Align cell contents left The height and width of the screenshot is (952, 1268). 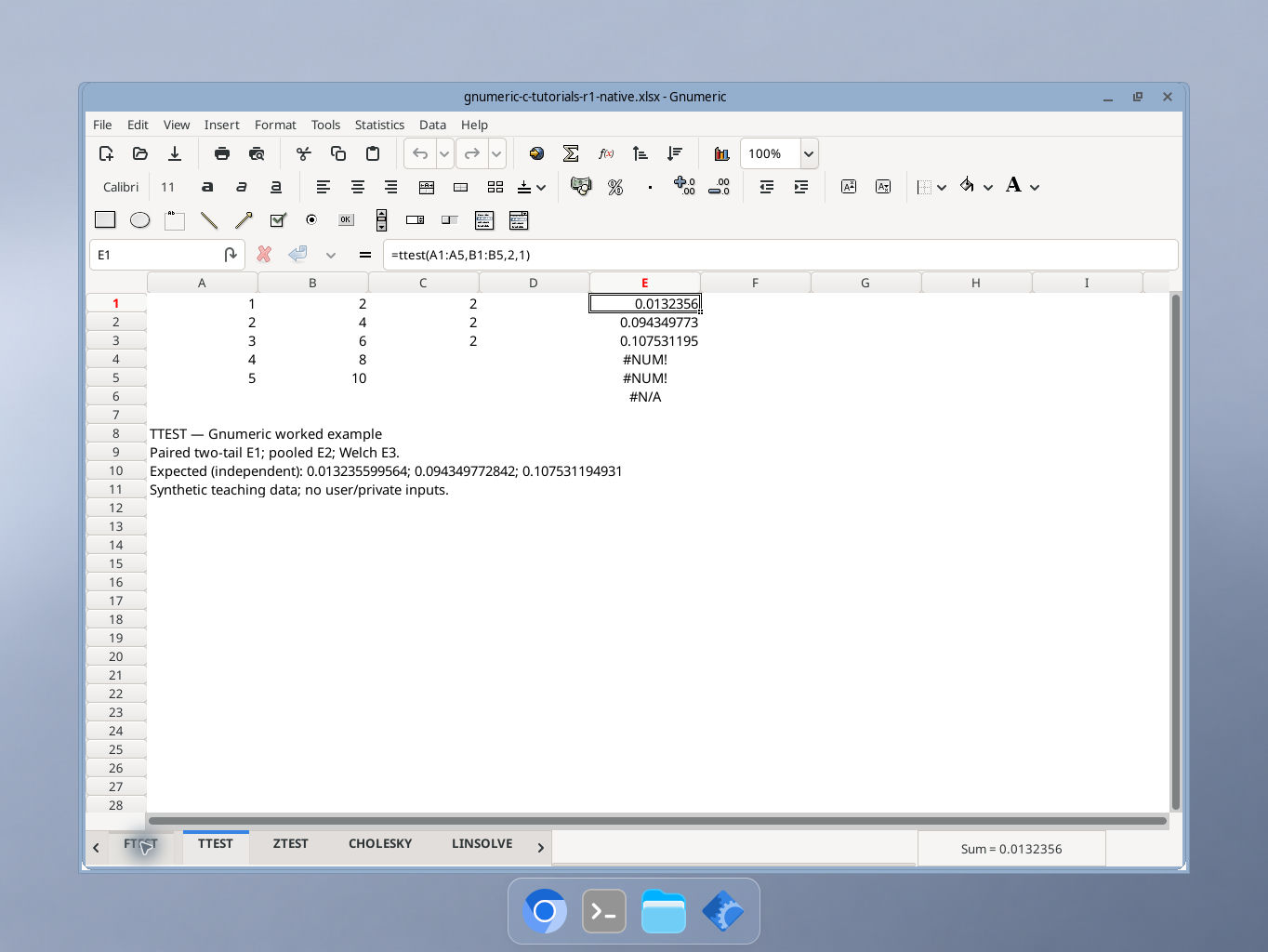tap(324, 187)
